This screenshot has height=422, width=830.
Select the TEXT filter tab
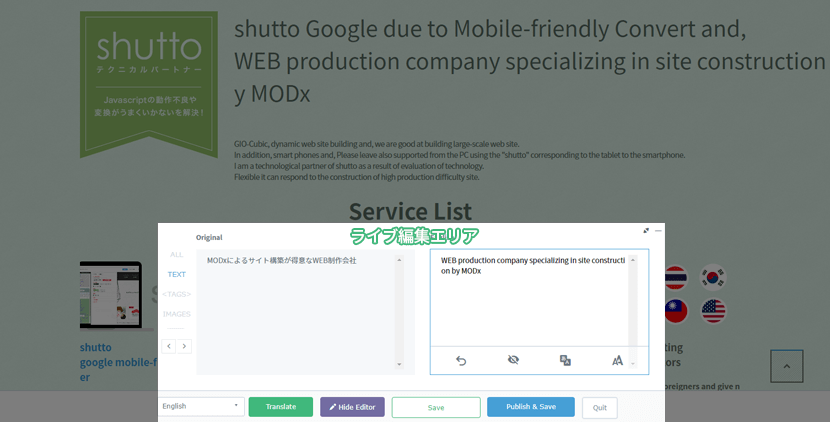click(x=177, y=274)
